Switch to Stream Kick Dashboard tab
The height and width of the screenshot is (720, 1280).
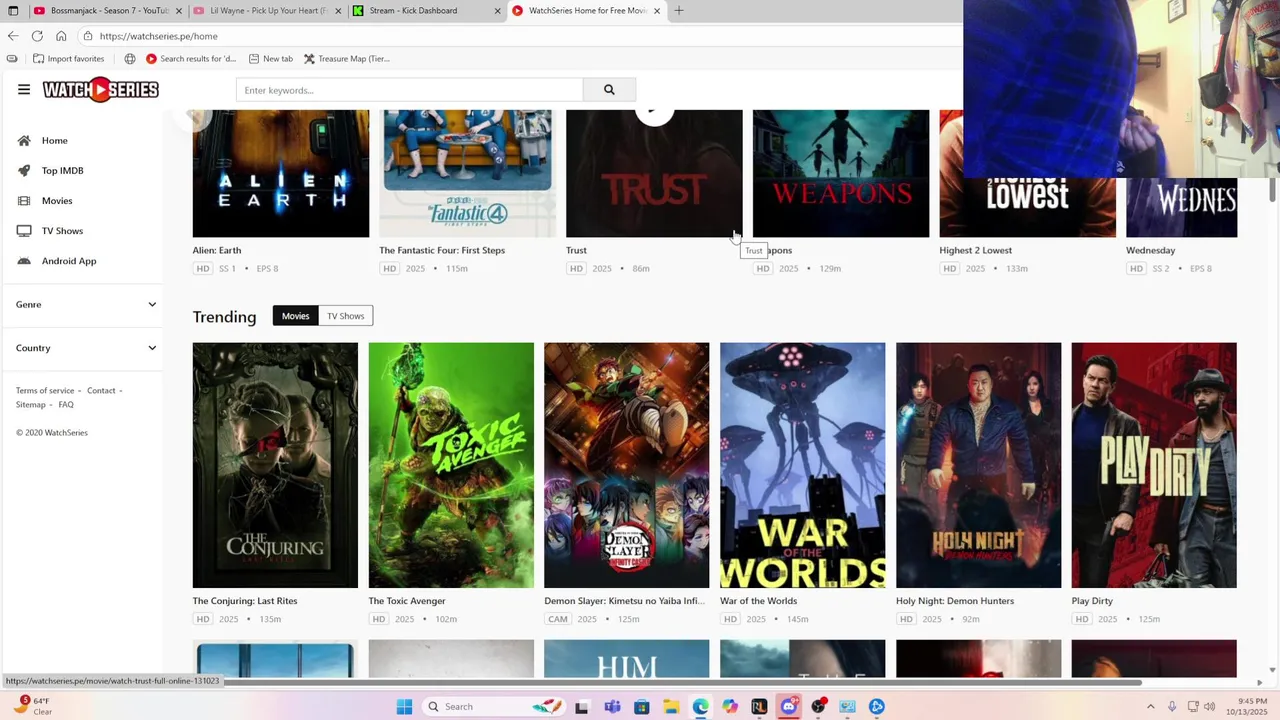[x=427, y=11]
